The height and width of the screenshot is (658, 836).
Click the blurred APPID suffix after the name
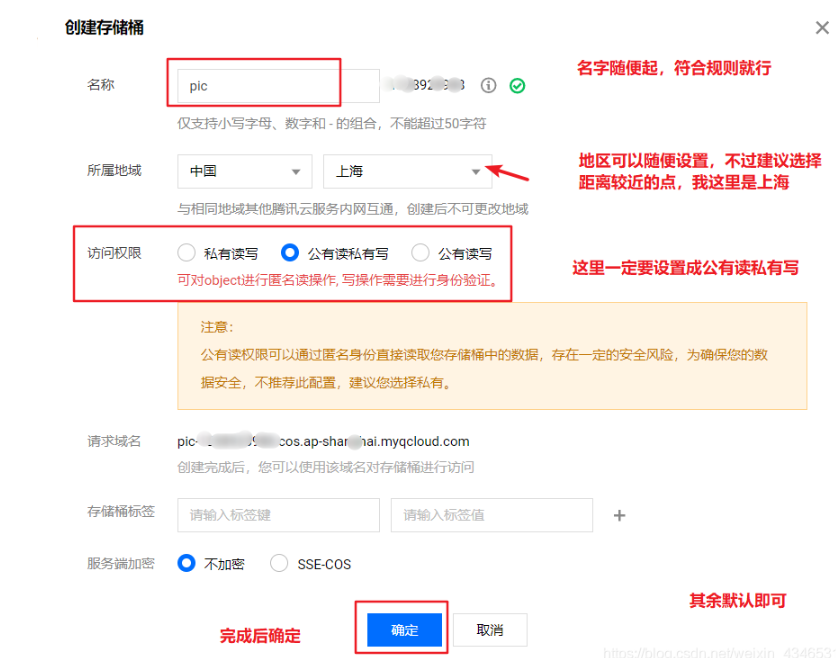pos(427,86)
